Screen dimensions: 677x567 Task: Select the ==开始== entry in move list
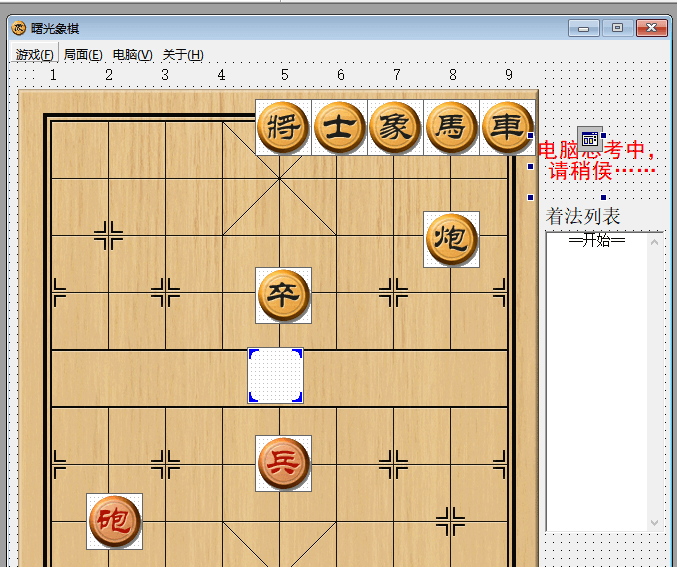click(596, 241)
